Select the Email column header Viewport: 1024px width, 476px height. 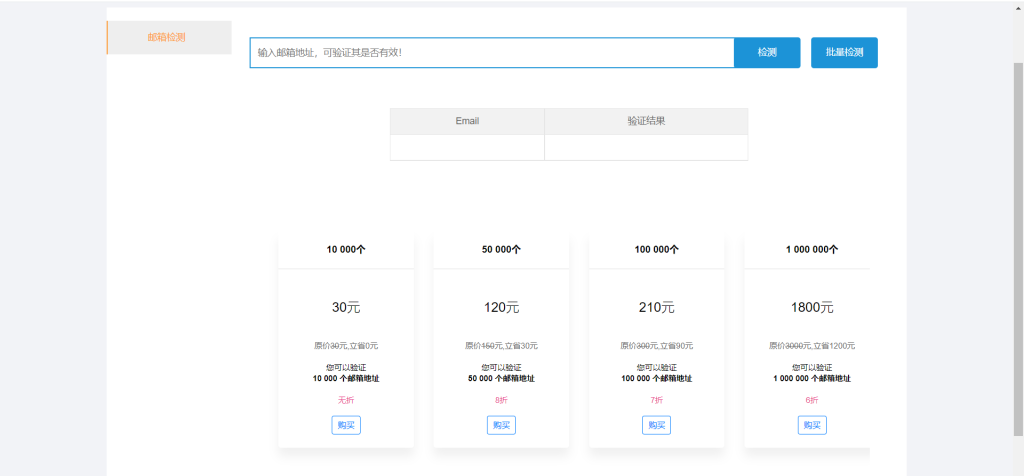467,121
